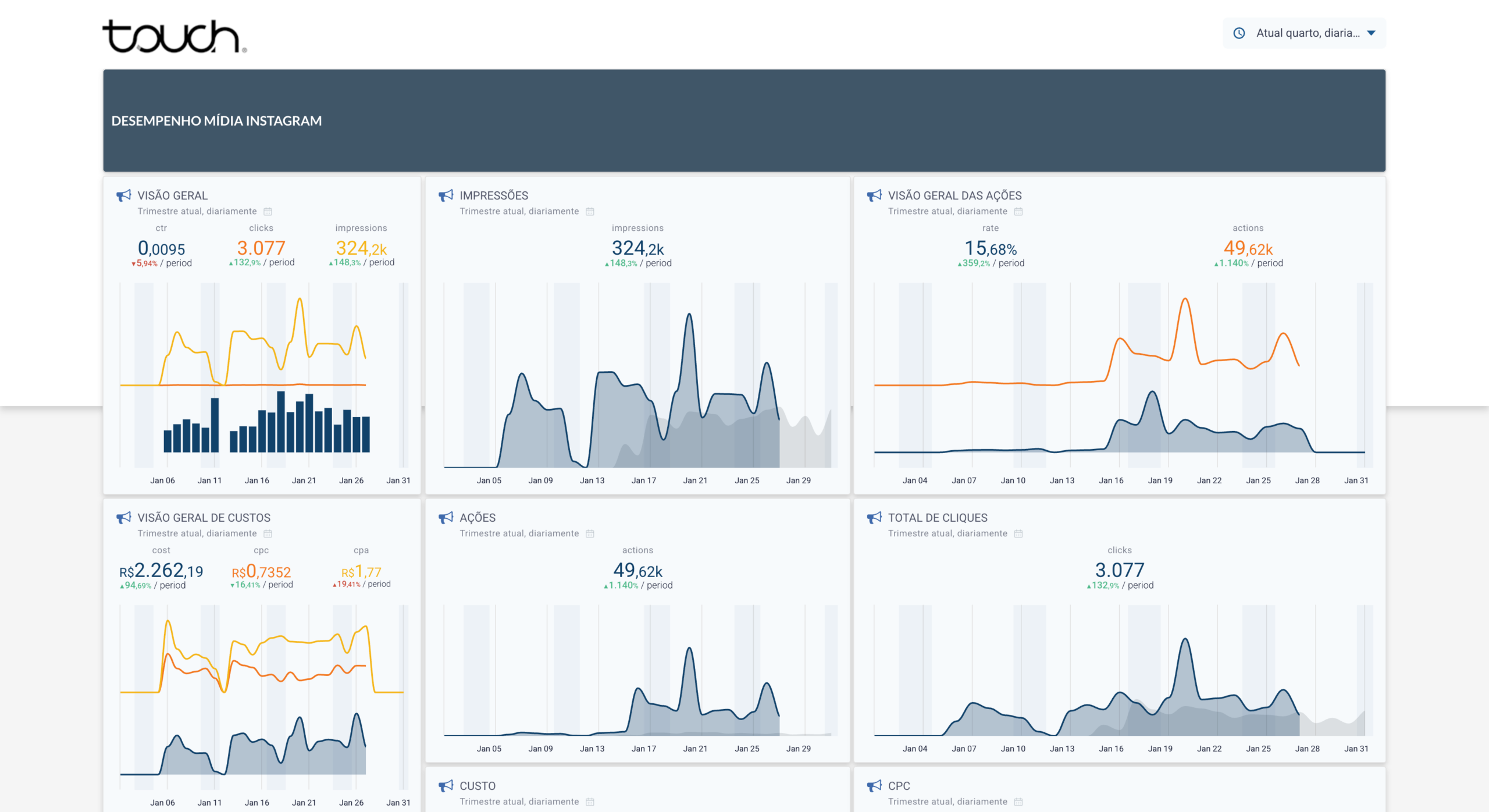Click the megaphone icon beside TOTAL DE CLIQUES

[874, 518]
